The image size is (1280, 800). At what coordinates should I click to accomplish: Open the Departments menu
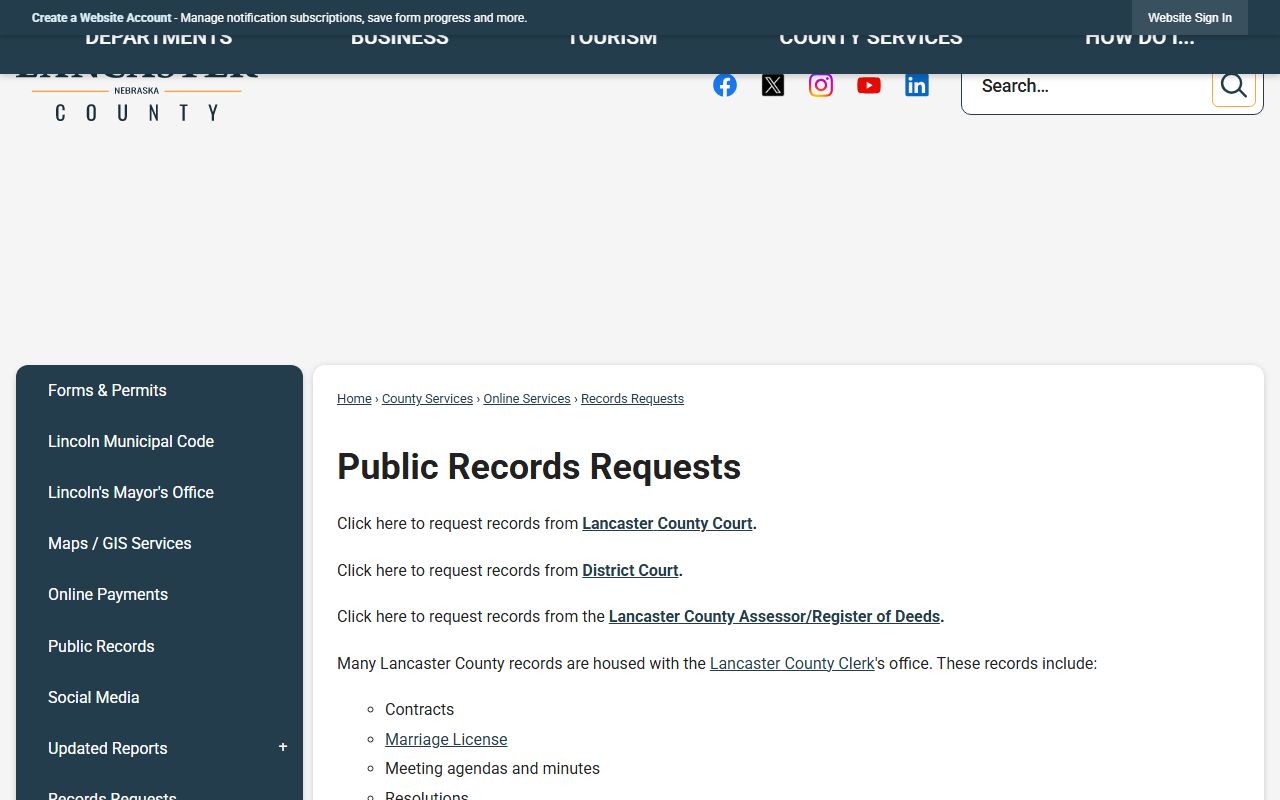pos(159,40)
